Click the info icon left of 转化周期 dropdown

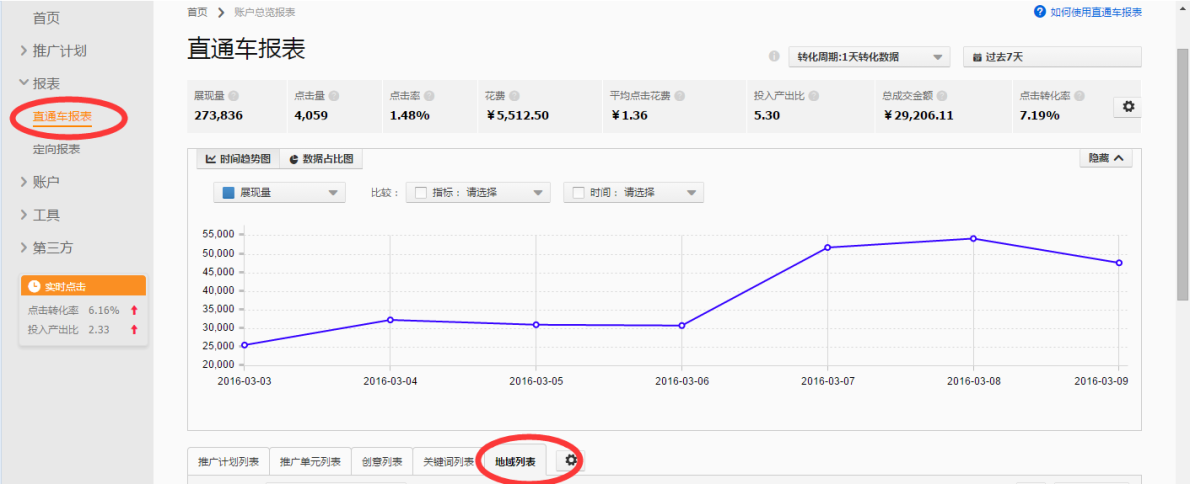pos(774,57)
